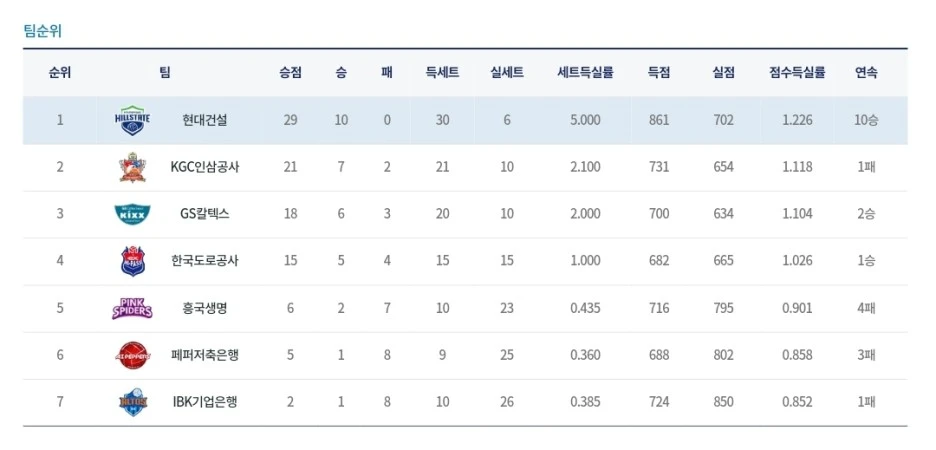This screenshot has width=936, height=450.
Task: Click the 승점 column header
Action: point(290,73)
